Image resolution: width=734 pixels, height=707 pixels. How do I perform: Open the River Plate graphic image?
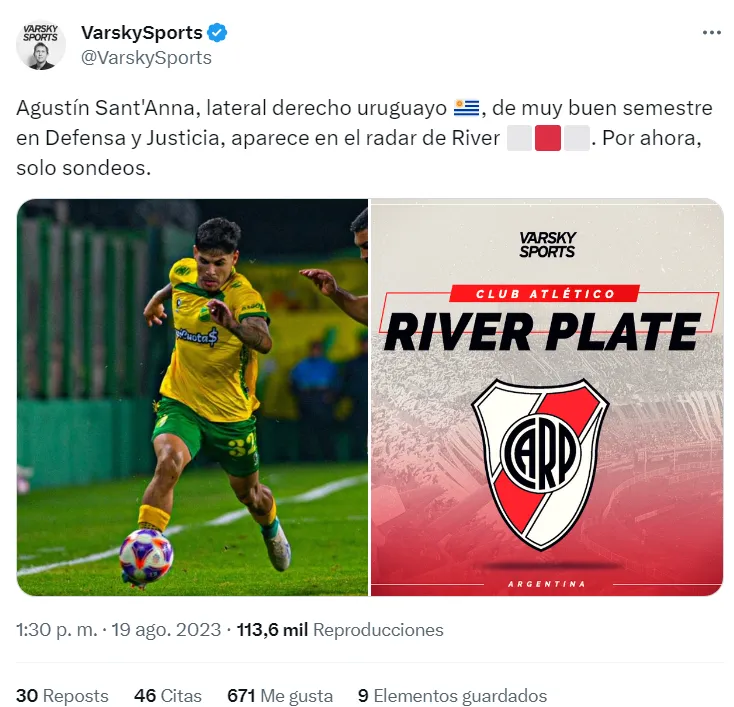click(547, 398)
